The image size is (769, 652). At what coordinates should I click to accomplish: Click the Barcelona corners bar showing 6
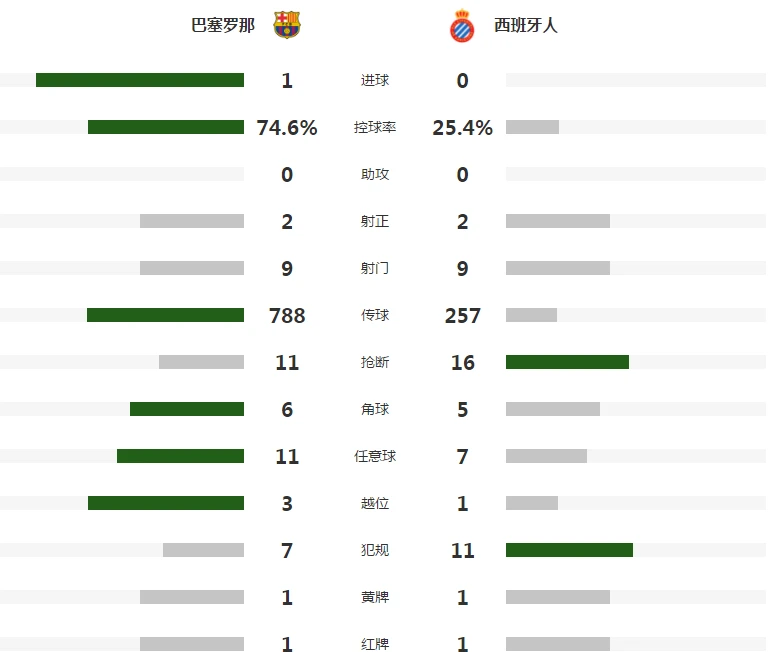[187, 409]
